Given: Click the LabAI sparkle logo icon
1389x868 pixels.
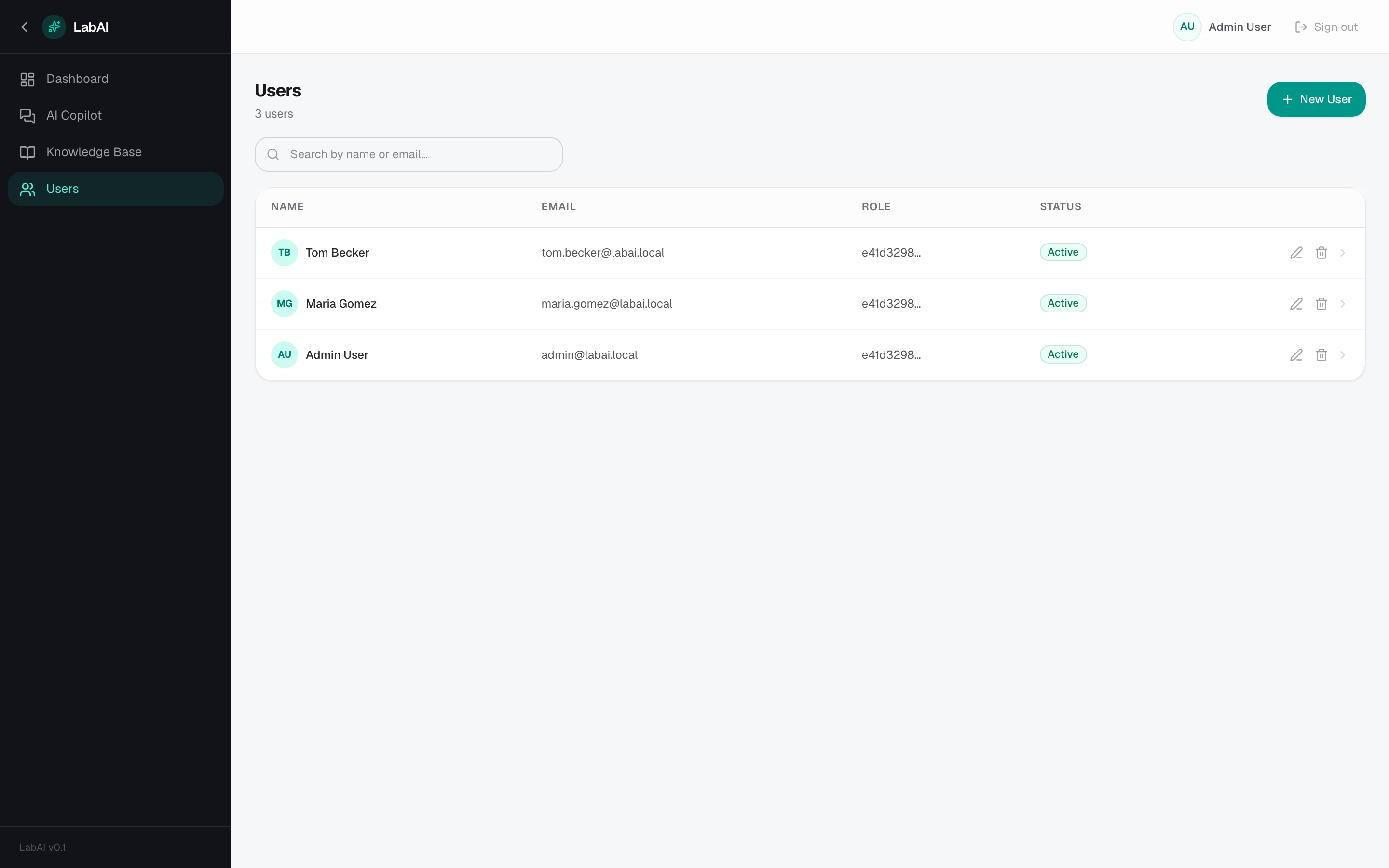Looking at the screenshot, I should pos(54,27).
